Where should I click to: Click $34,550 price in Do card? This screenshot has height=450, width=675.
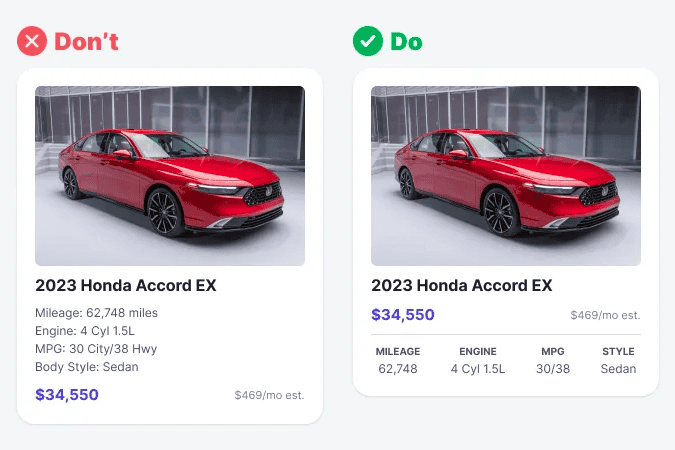tap(403, 314)
